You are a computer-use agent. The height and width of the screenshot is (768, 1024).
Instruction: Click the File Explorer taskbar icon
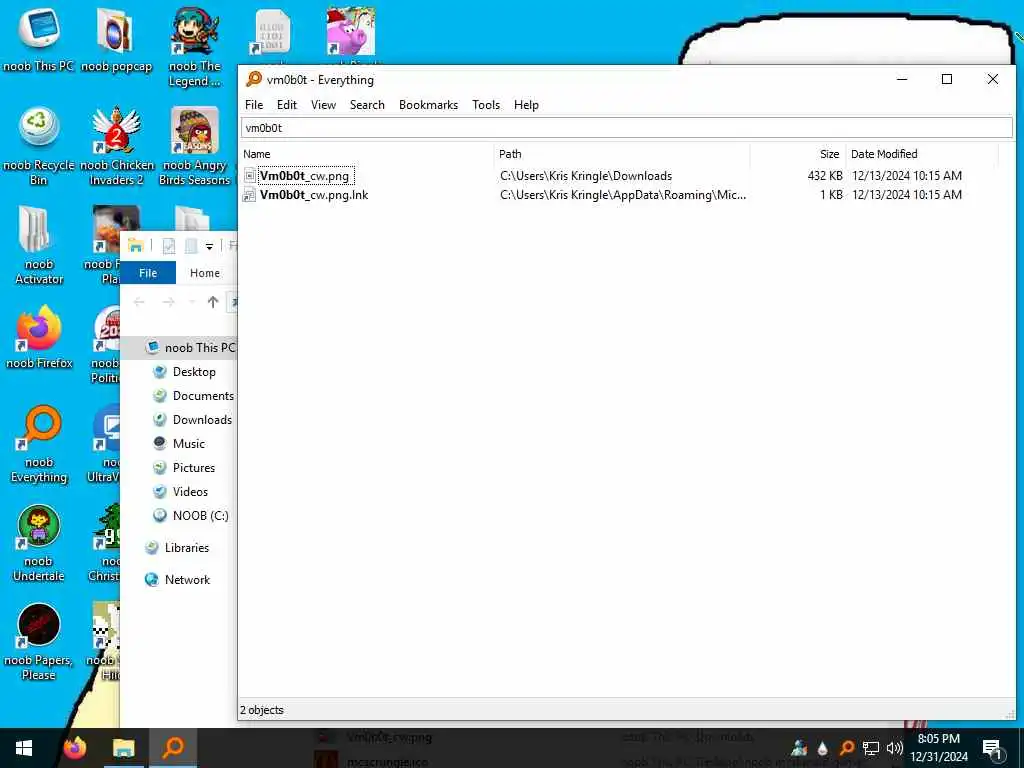[123, 748]
